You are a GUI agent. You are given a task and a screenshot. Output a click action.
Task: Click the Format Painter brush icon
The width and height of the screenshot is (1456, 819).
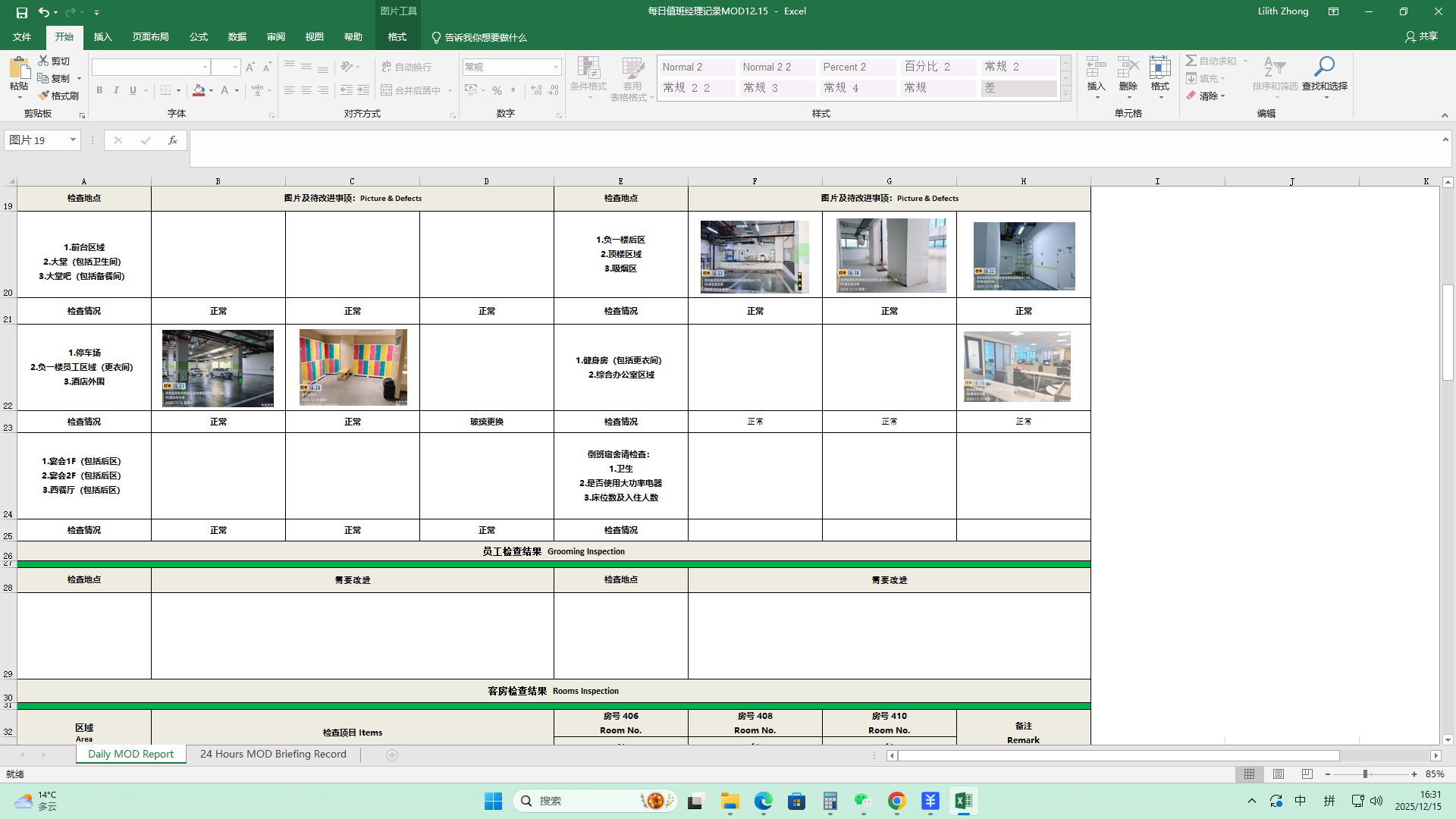[44, 96]
